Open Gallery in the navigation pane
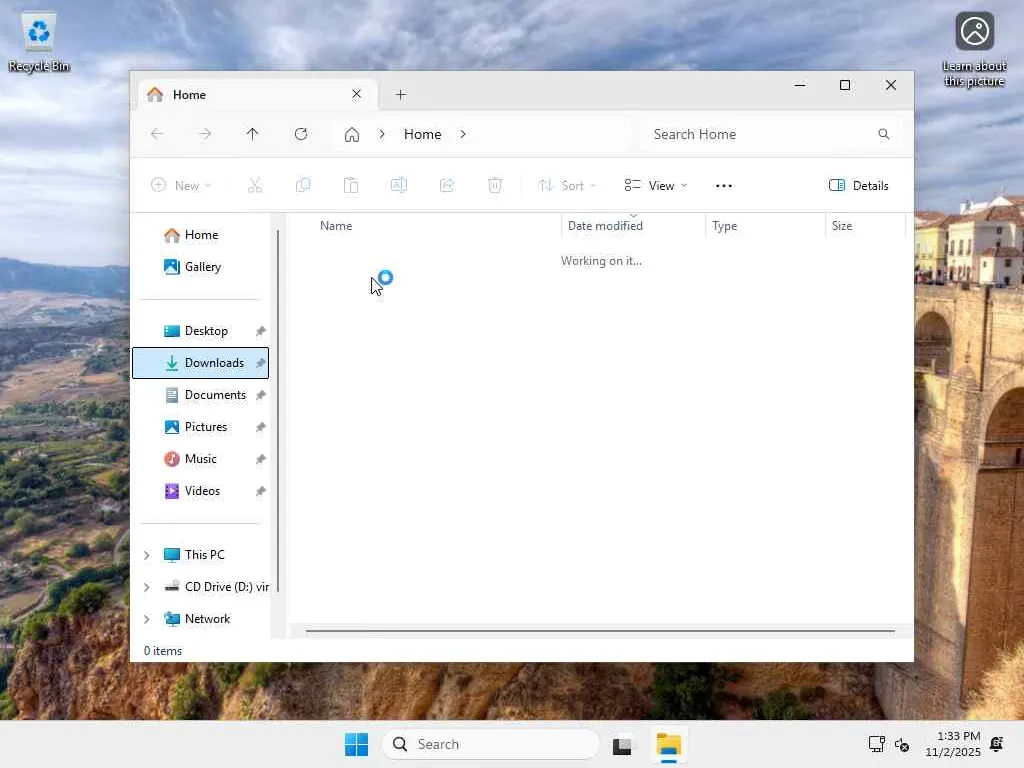 pyautogui.click(x=200, y=267)
